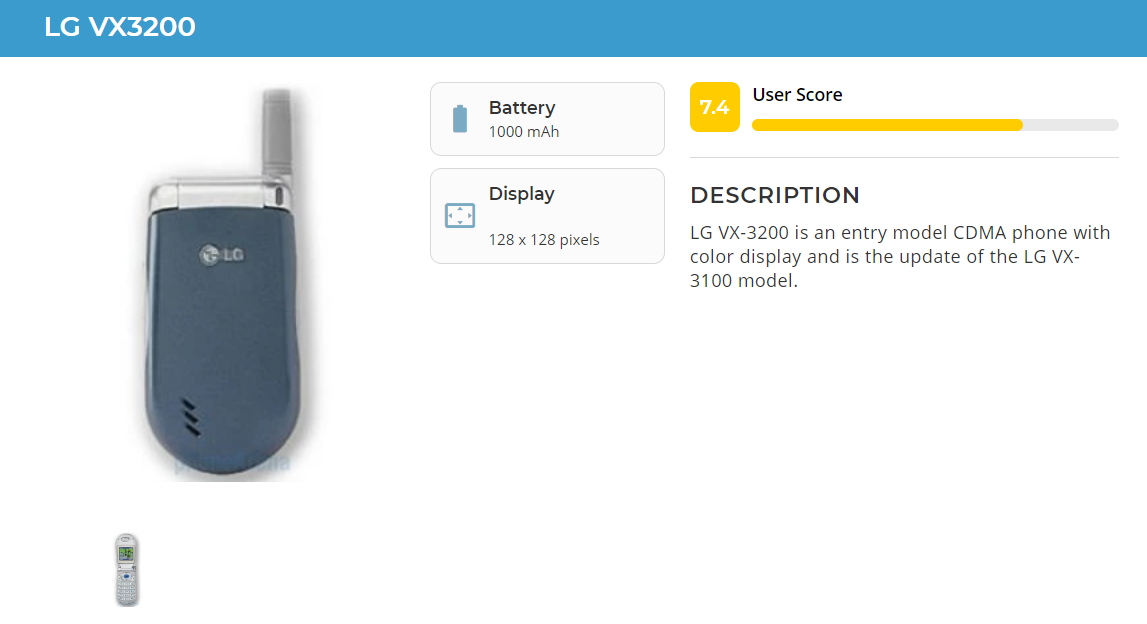Viewport: 1147px width, 624px height.
Task: Select the Battery label
Action: point(522,108)
